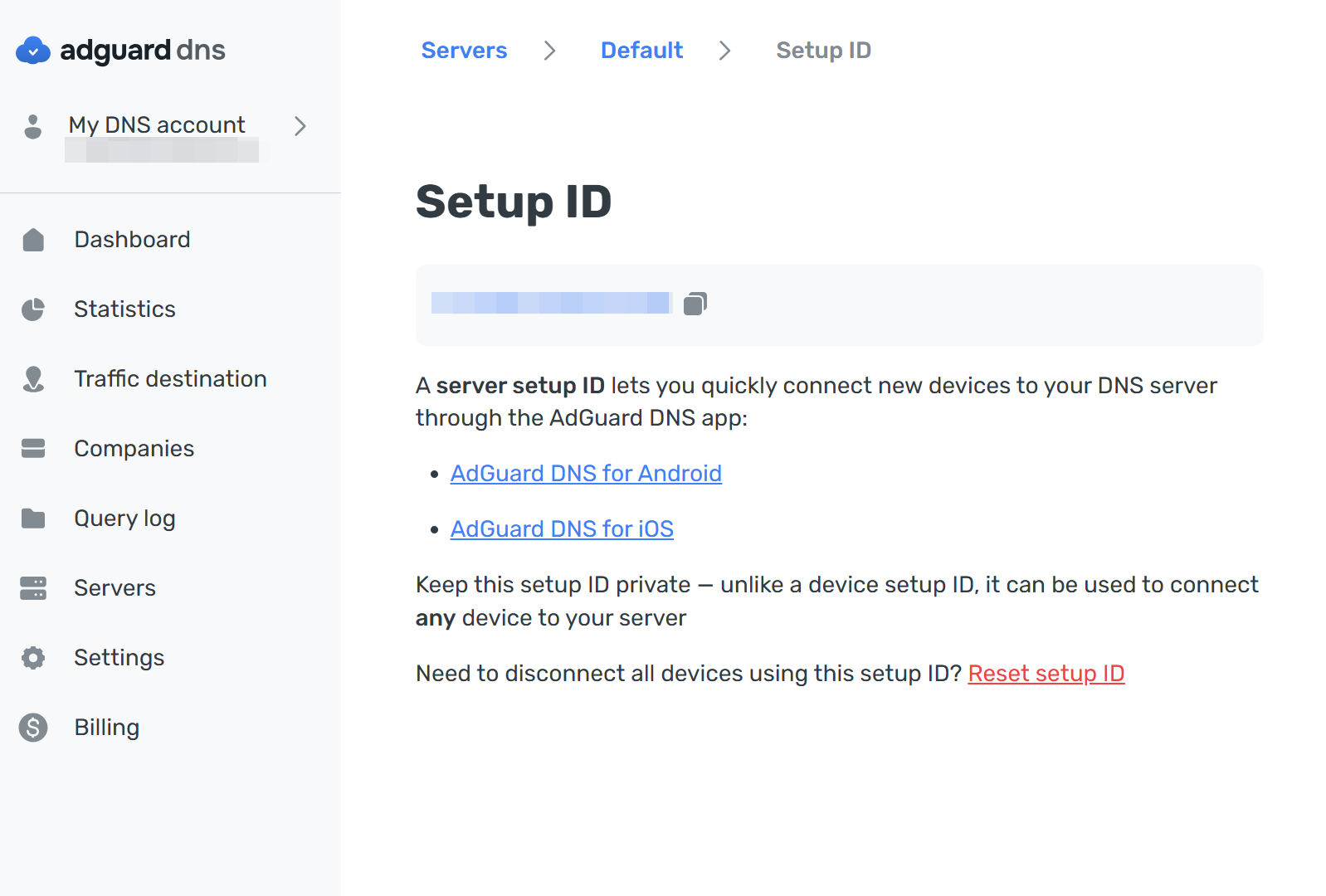Click the Settings gear icon
The image size is (1326, 896).
click(33, 658)
